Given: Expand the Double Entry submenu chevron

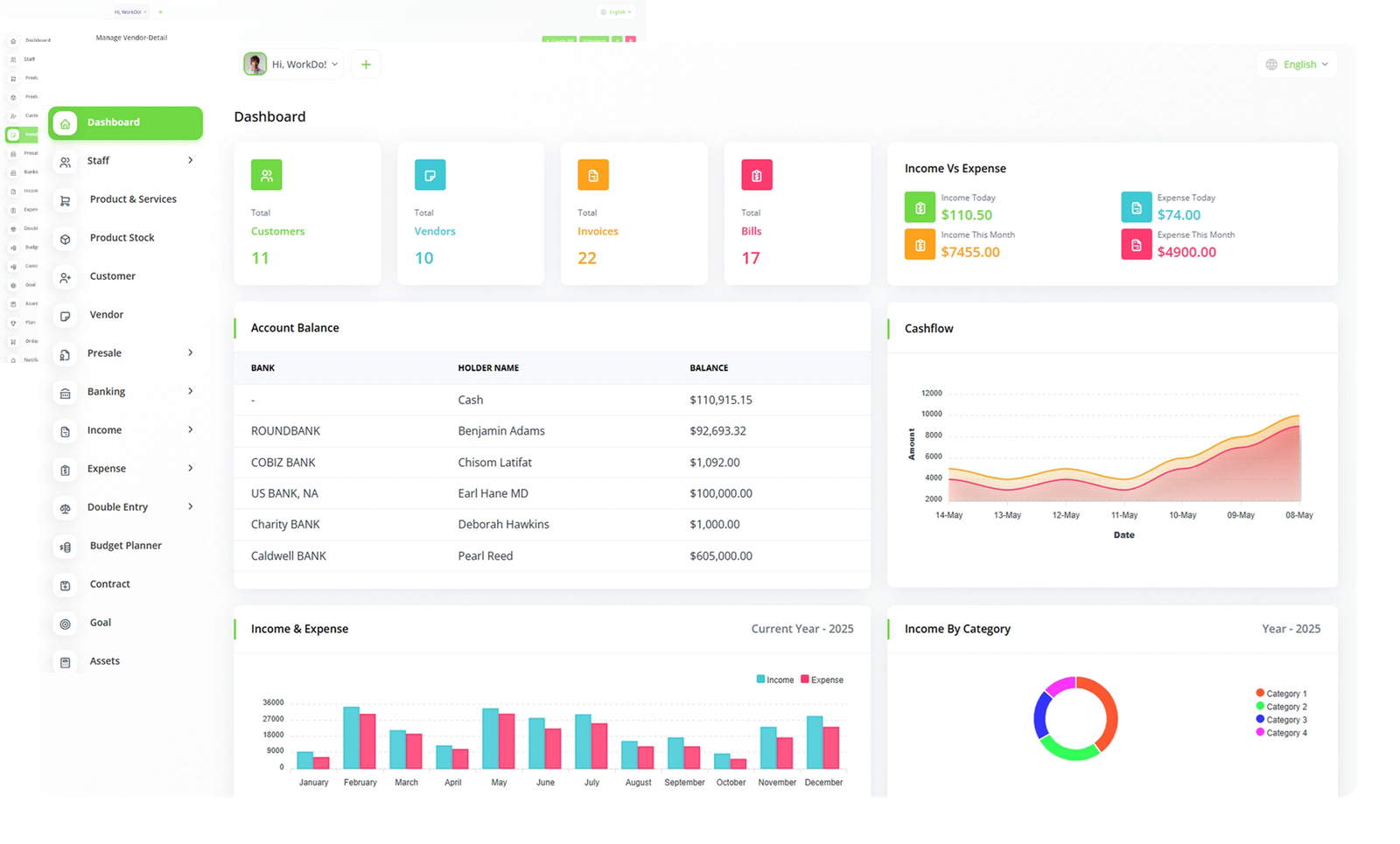Looking at the screenshot, I should point(191,507).
